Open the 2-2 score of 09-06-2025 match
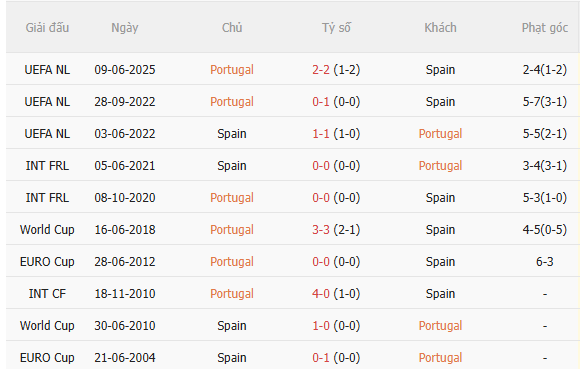The width and height of the screenshot is (580, 369). point(321,70)
